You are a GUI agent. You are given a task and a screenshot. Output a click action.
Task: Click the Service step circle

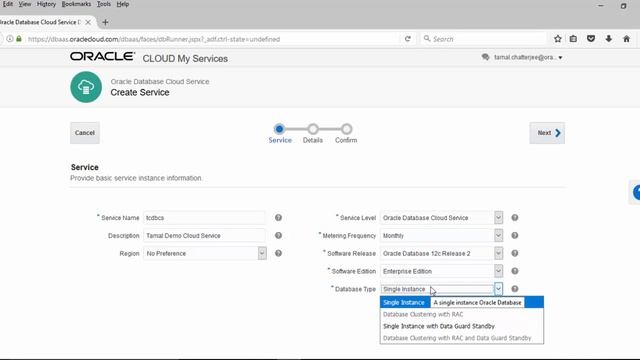tap(279, 129)
